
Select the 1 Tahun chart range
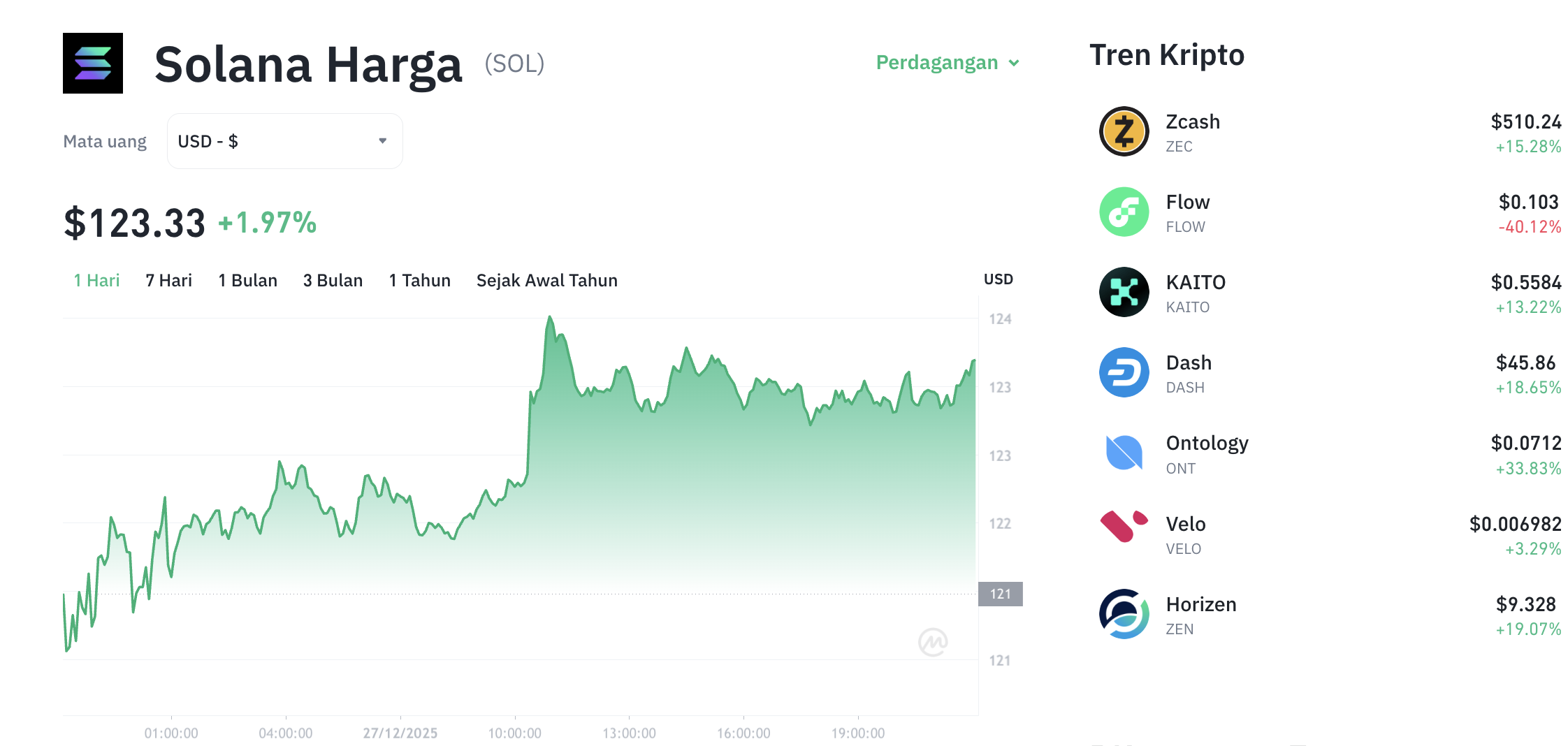coord(419,280)
